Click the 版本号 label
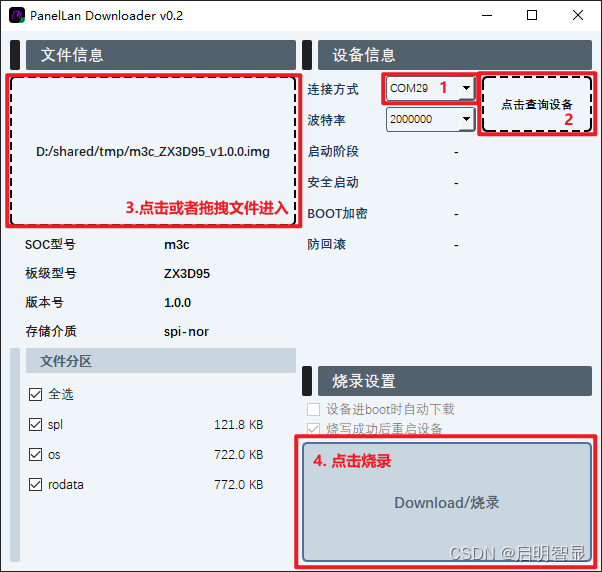Viewport: 602px width, 572px height. 44,303
